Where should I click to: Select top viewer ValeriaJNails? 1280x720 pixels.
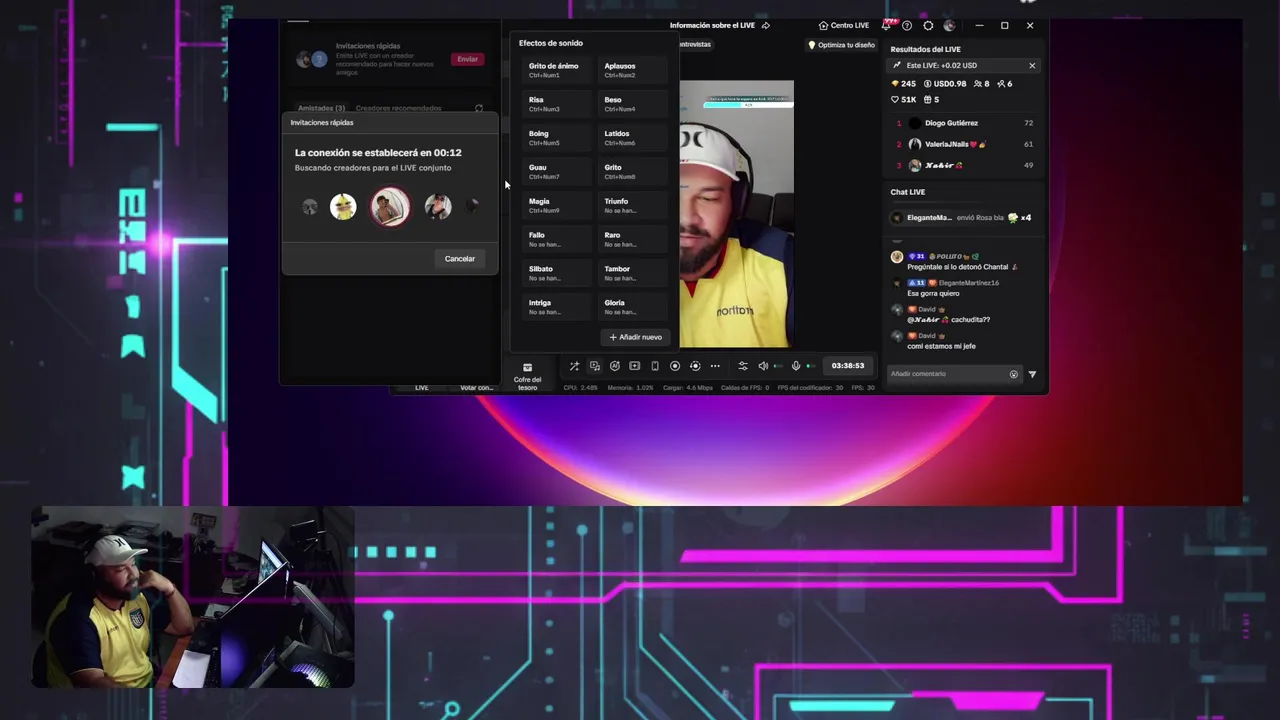click(963, 144)
